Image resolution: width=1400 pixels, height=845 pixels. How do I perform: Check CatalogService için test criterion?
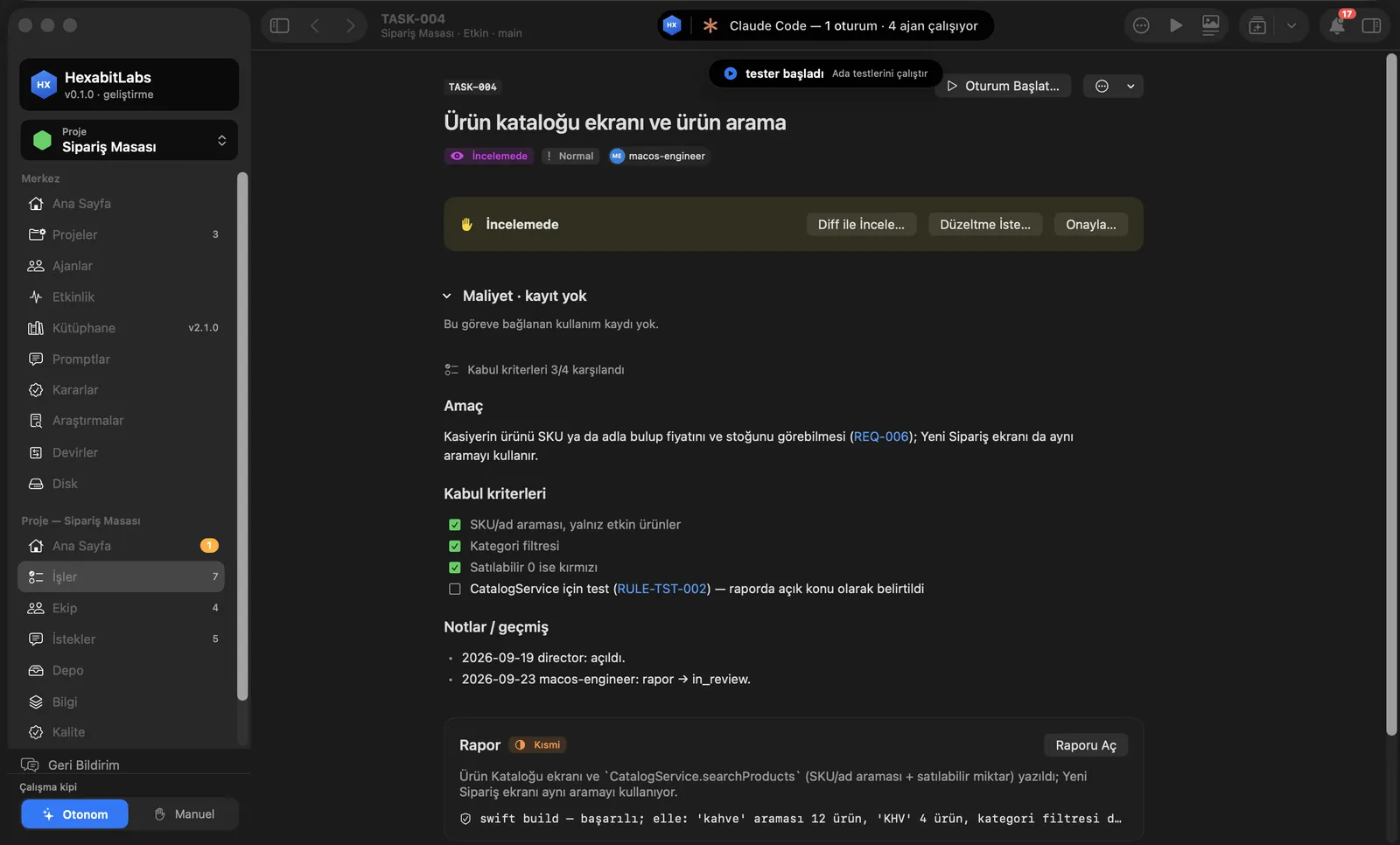click(x=455, y=589)
